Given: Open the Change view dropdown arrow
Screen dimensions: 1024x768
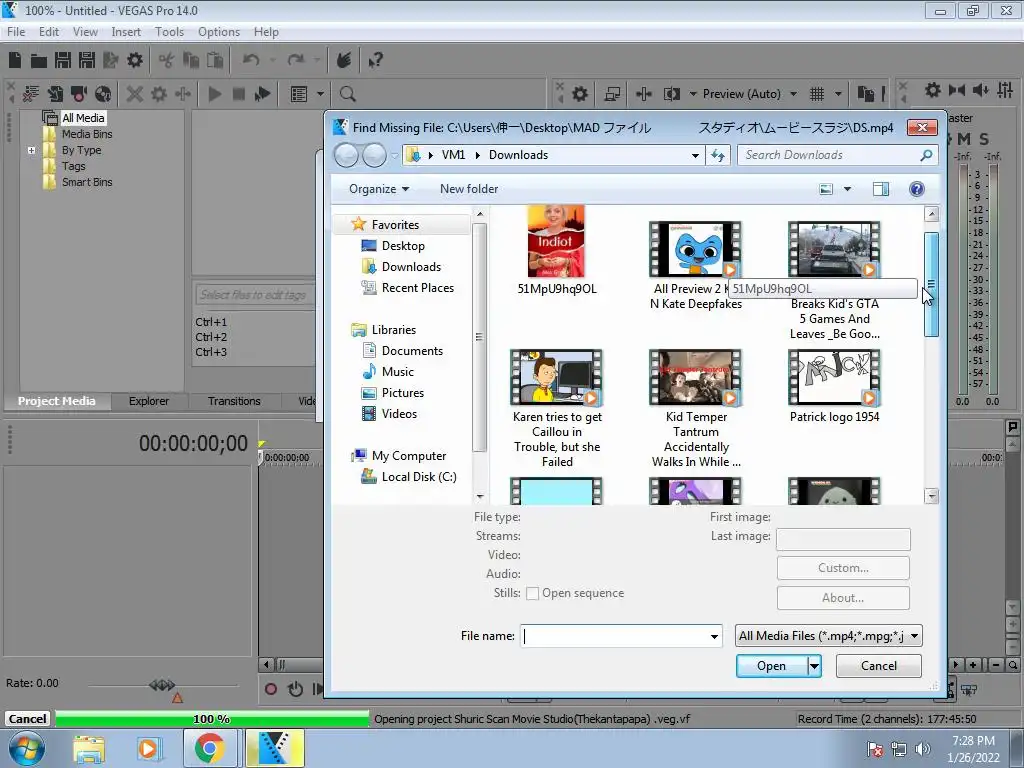Looking at the screenshot, I should pyautogui.click(x=847, y=189).
